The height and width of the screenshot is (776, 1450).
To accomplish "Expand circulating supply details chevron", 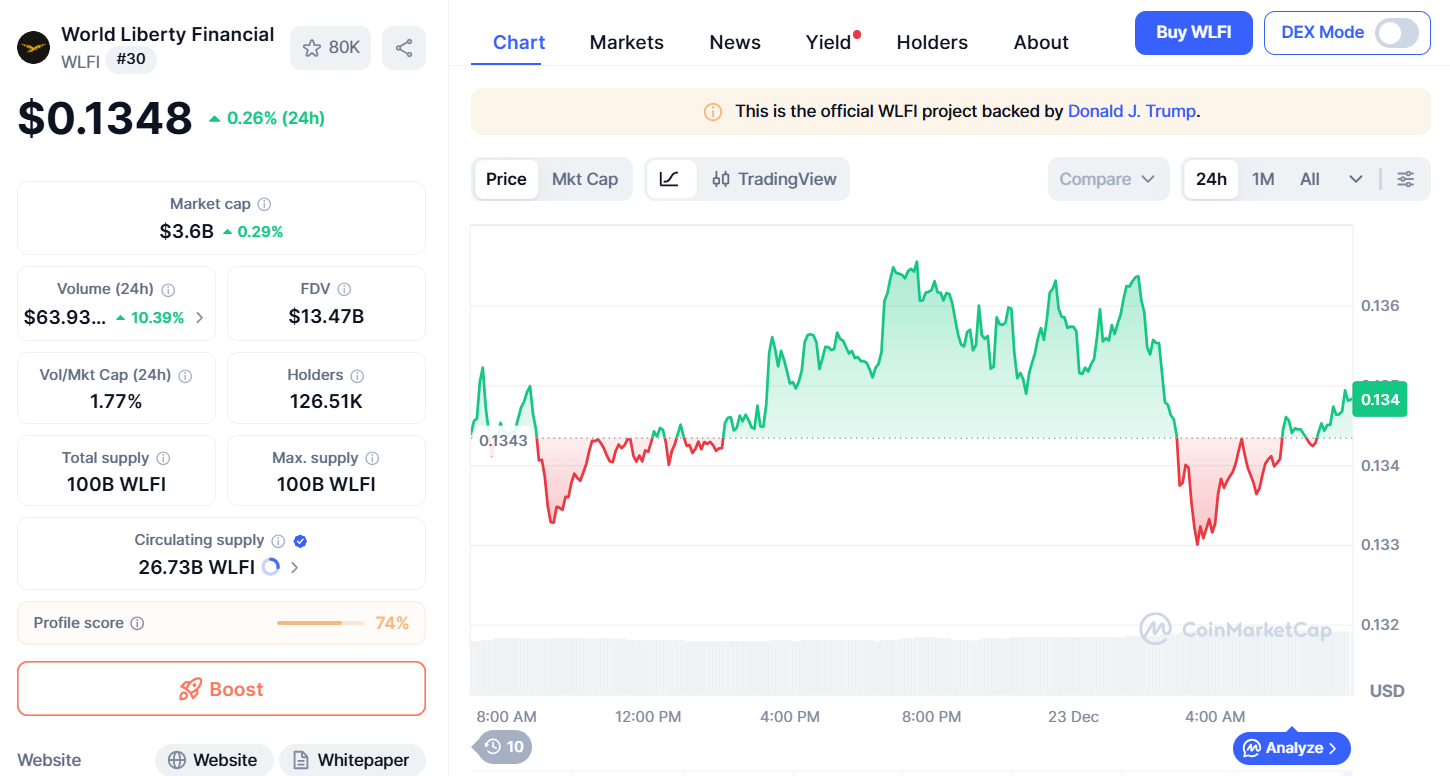I will click(x=294, y=567).
